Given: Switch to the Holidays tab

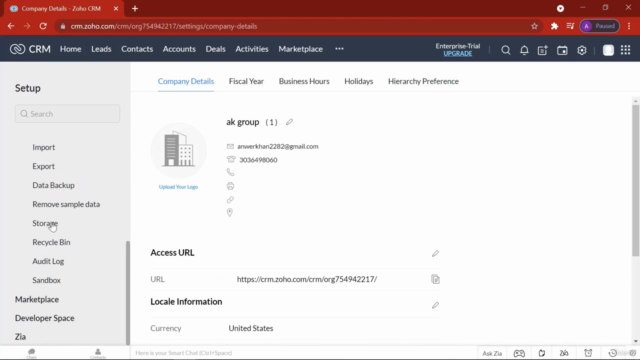Looking at the screenshot, I should [359, 81].
